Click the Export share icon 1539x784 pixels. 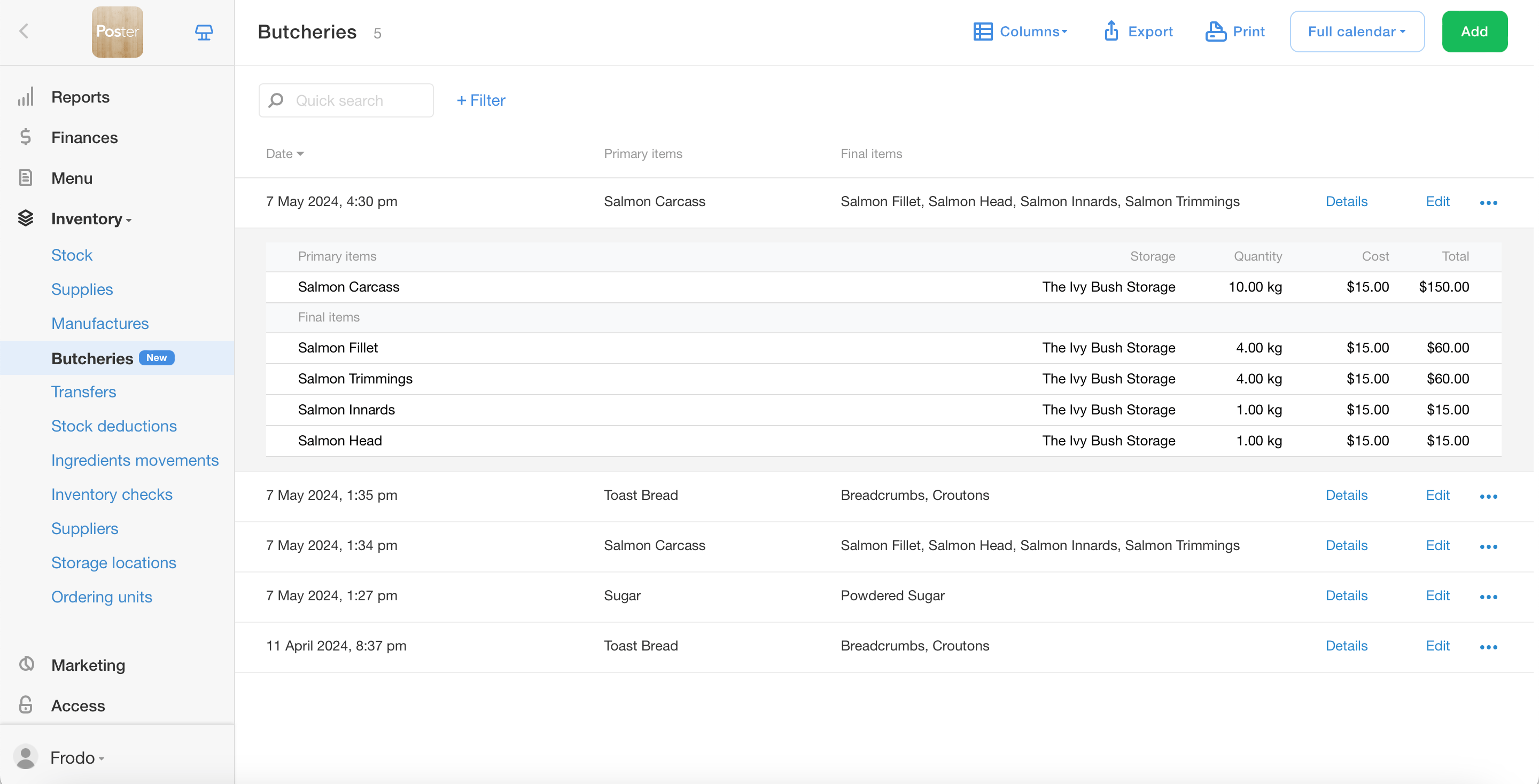pyautogui.click(x=1110, y=31)
